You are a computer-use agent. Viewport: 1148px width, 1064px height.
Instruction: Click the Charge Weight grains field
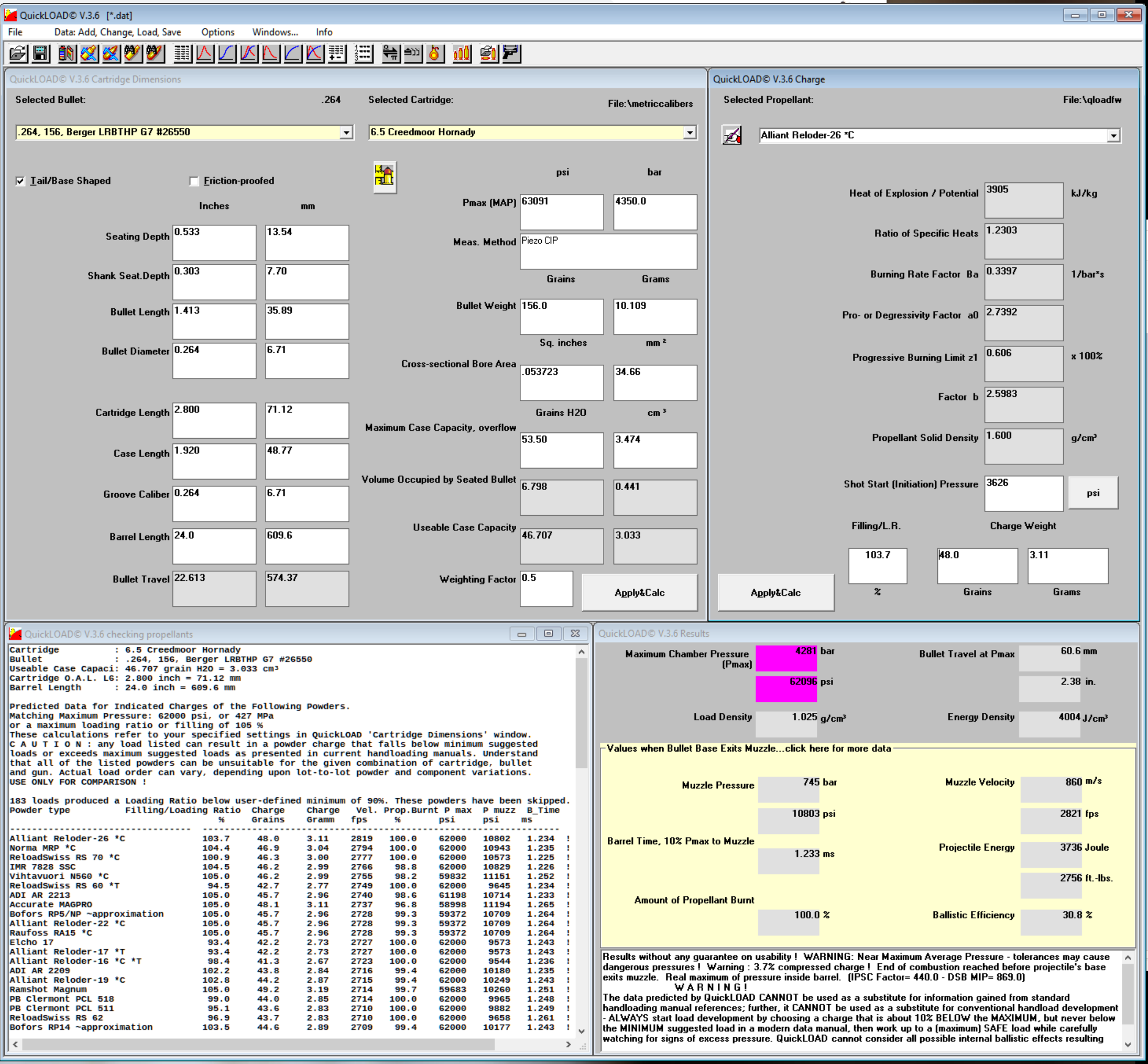pyautogui.click(x=978, y=566)
